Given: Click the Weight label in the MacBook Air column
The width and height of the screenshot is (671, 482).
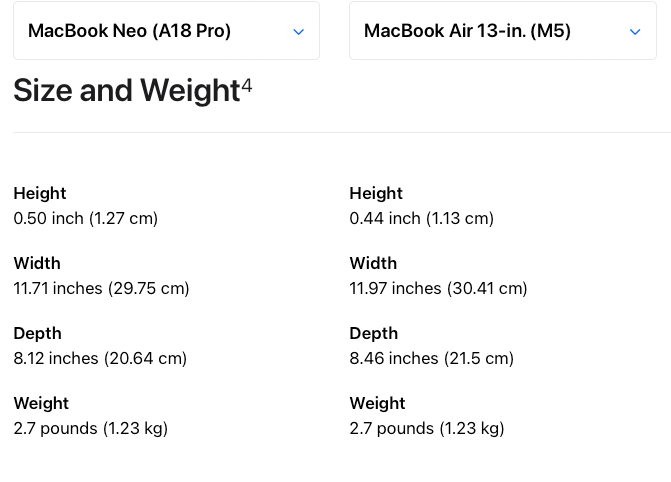Looking at the screenshot, I should pos(377,403).
